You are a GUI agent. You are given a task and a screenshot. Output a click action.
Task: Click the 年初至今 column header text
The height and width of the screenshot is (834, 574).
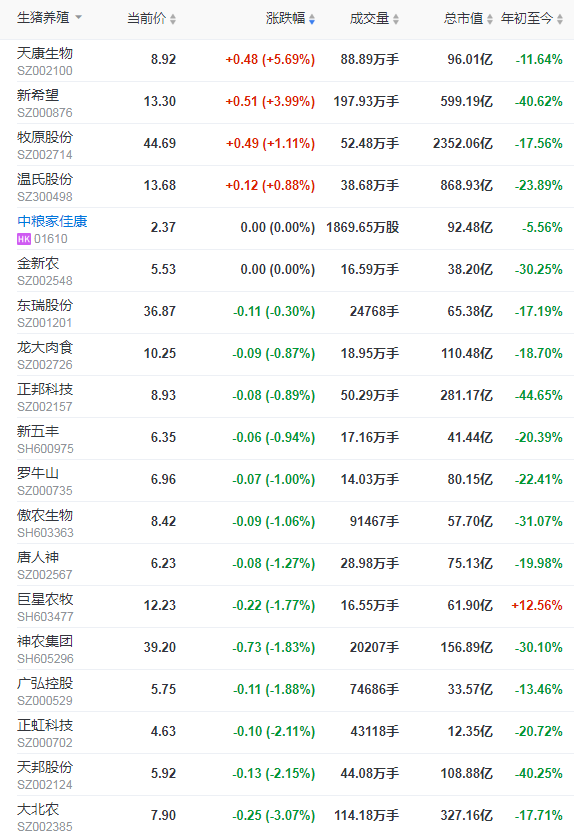pyautogui.click(x=527, y=19)
